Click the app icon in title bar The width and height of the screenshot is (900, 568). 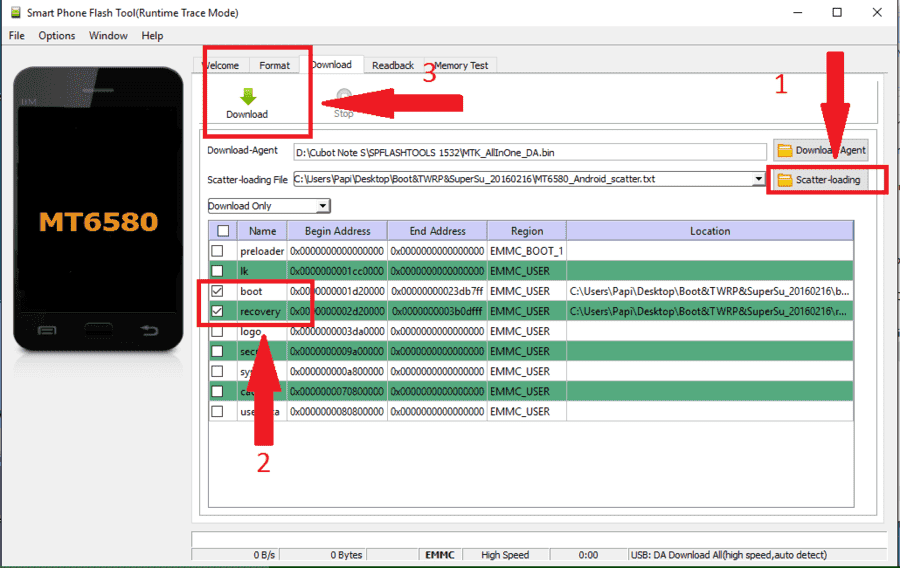pyautogui.click(x=16, y=13)
